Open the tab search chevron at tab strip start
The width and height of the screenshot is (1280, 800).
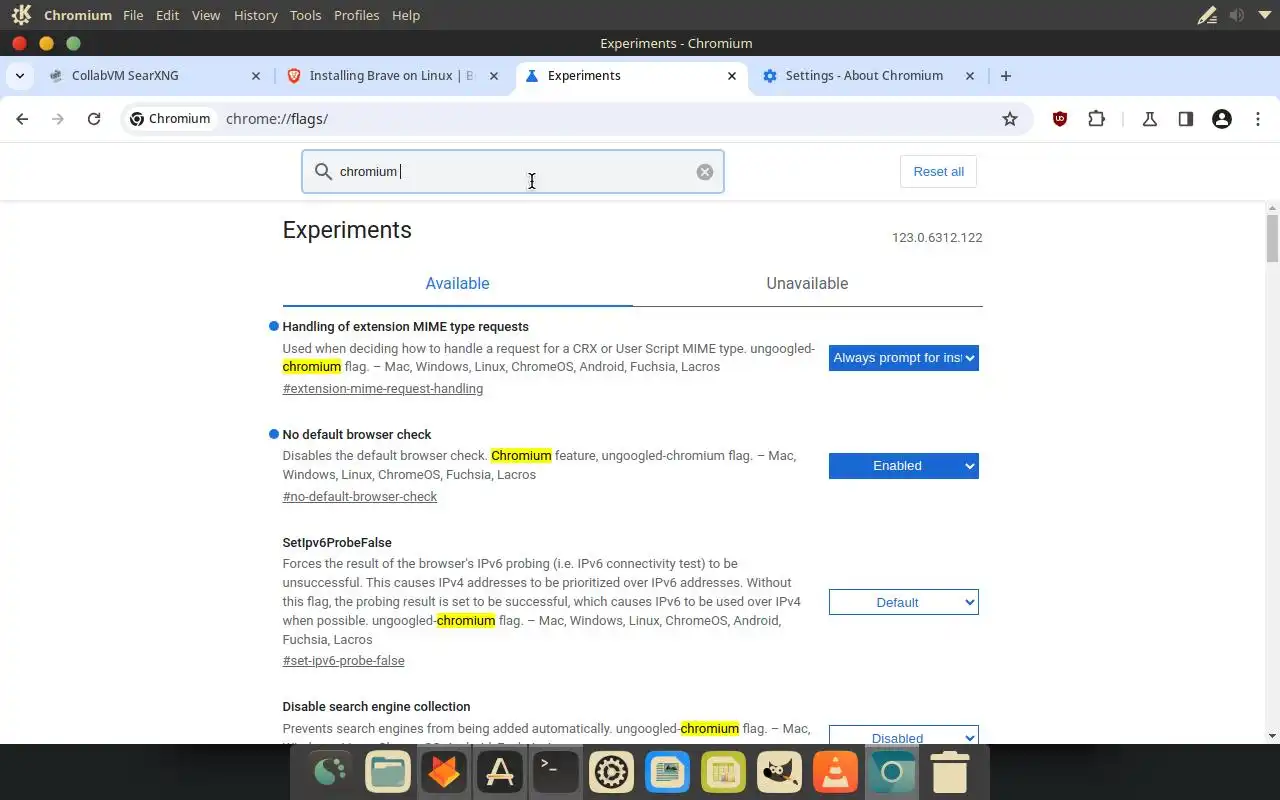[21, 76]
